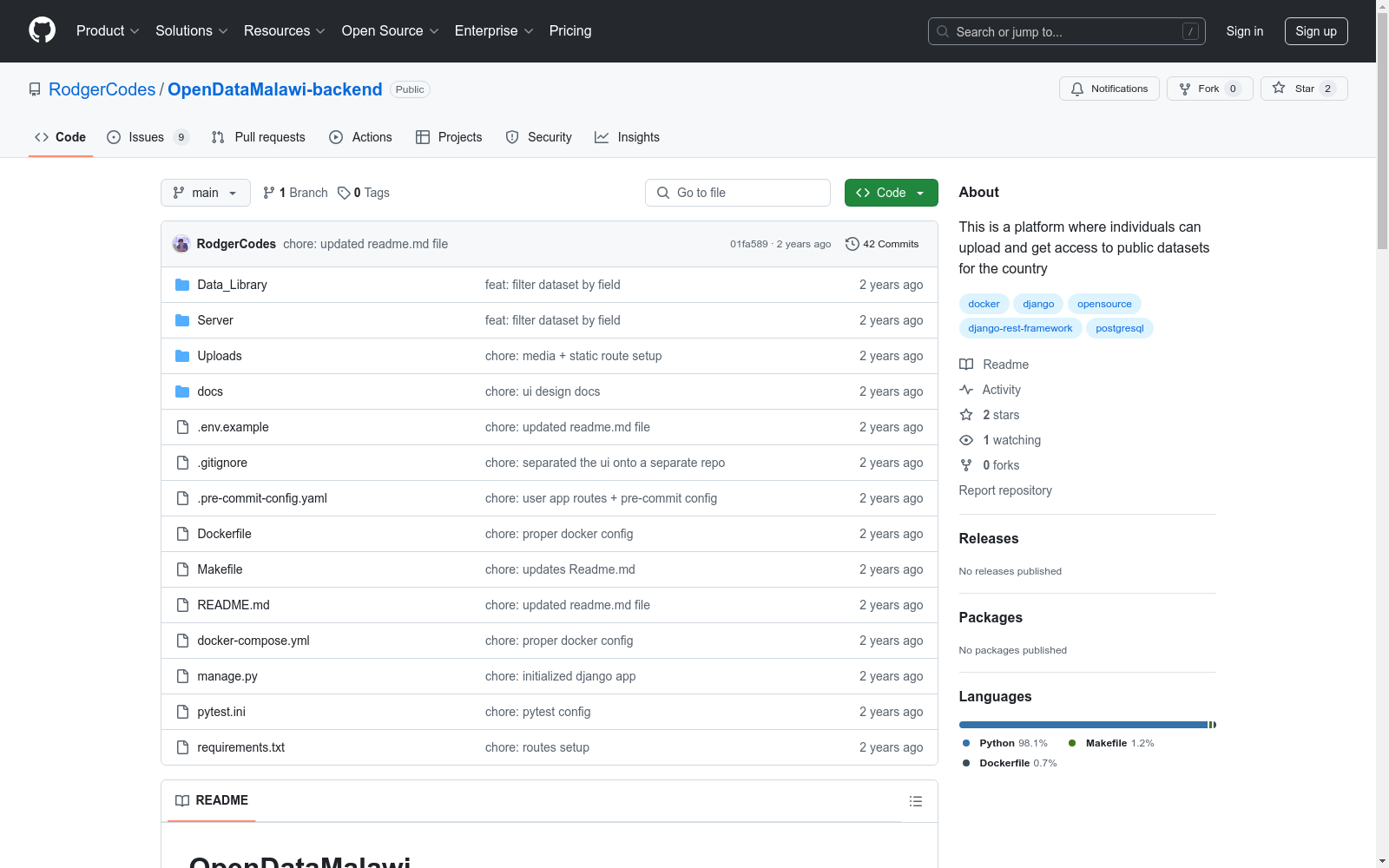Star this repository

[x=1304, y=89]
